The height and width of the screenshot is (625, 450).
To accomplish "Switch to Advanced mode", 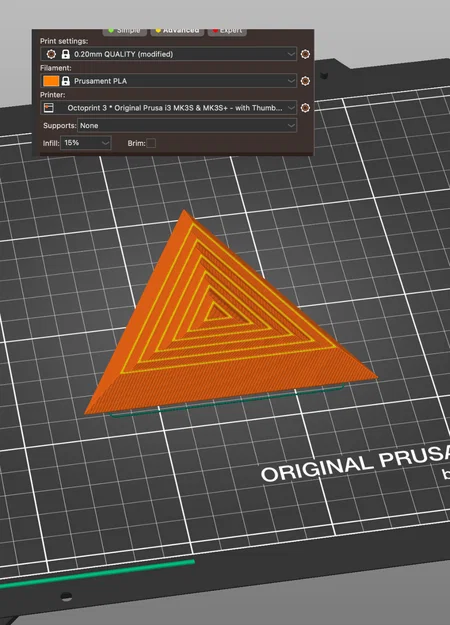I will click(177, 31).
